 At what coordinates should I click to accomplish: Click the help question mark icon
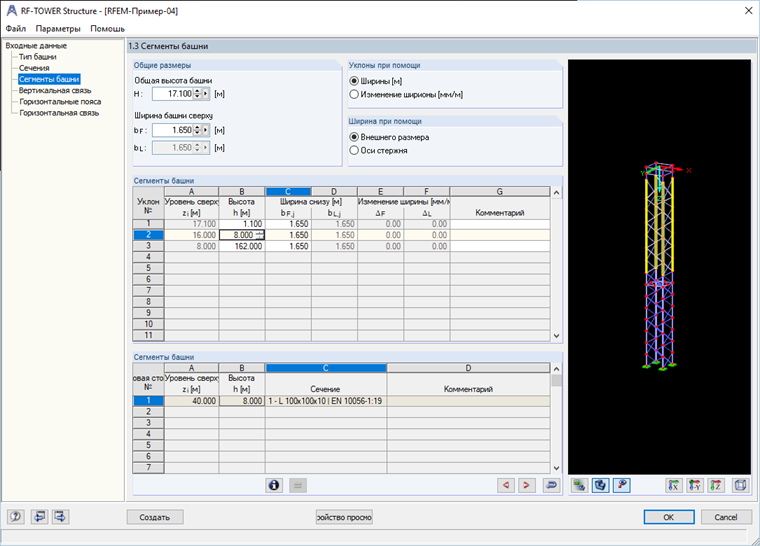coord(16,517)
